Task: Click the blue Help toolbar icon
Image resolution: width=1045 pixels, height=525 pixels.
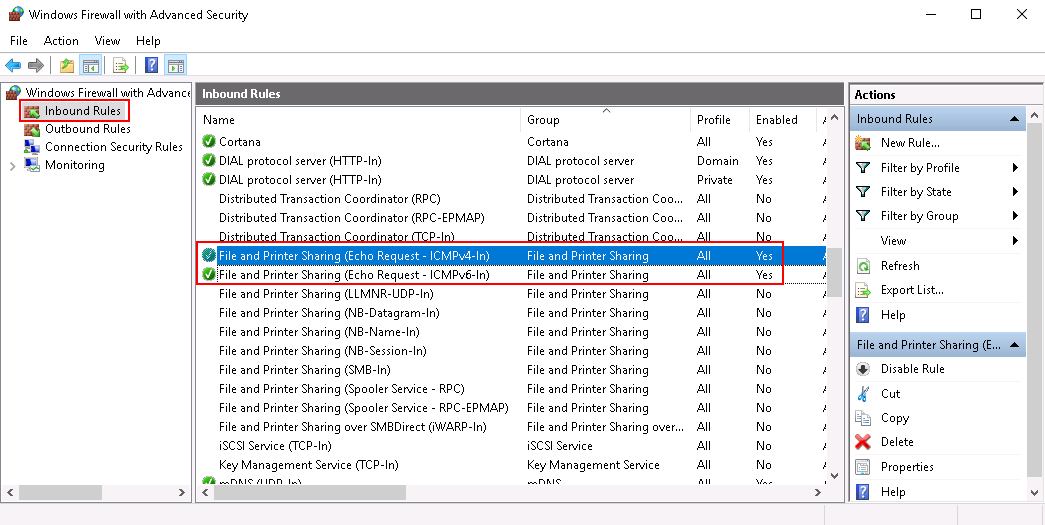Action: pos(152,65)
